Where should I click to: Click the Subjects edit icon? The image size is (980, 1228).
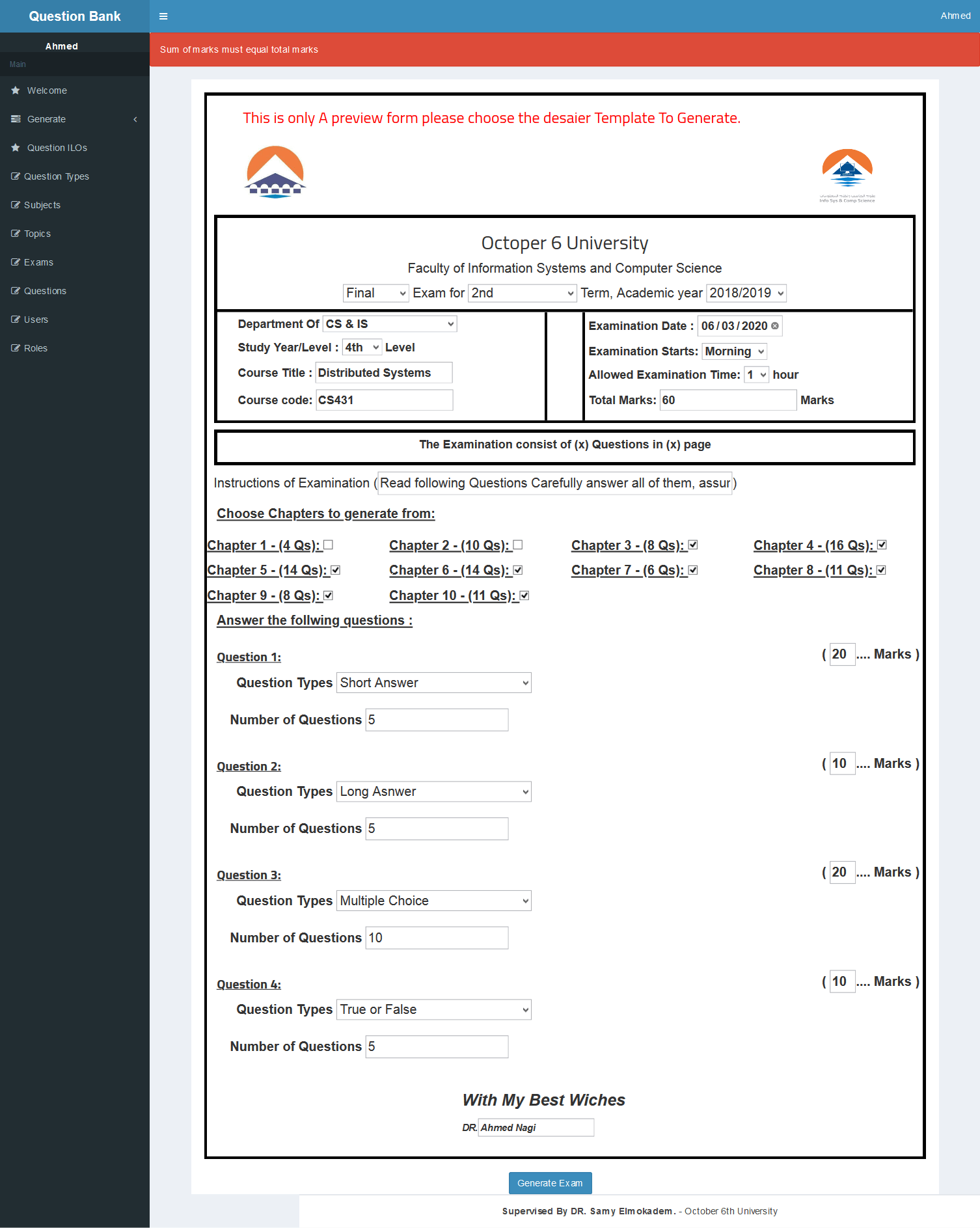16,205
